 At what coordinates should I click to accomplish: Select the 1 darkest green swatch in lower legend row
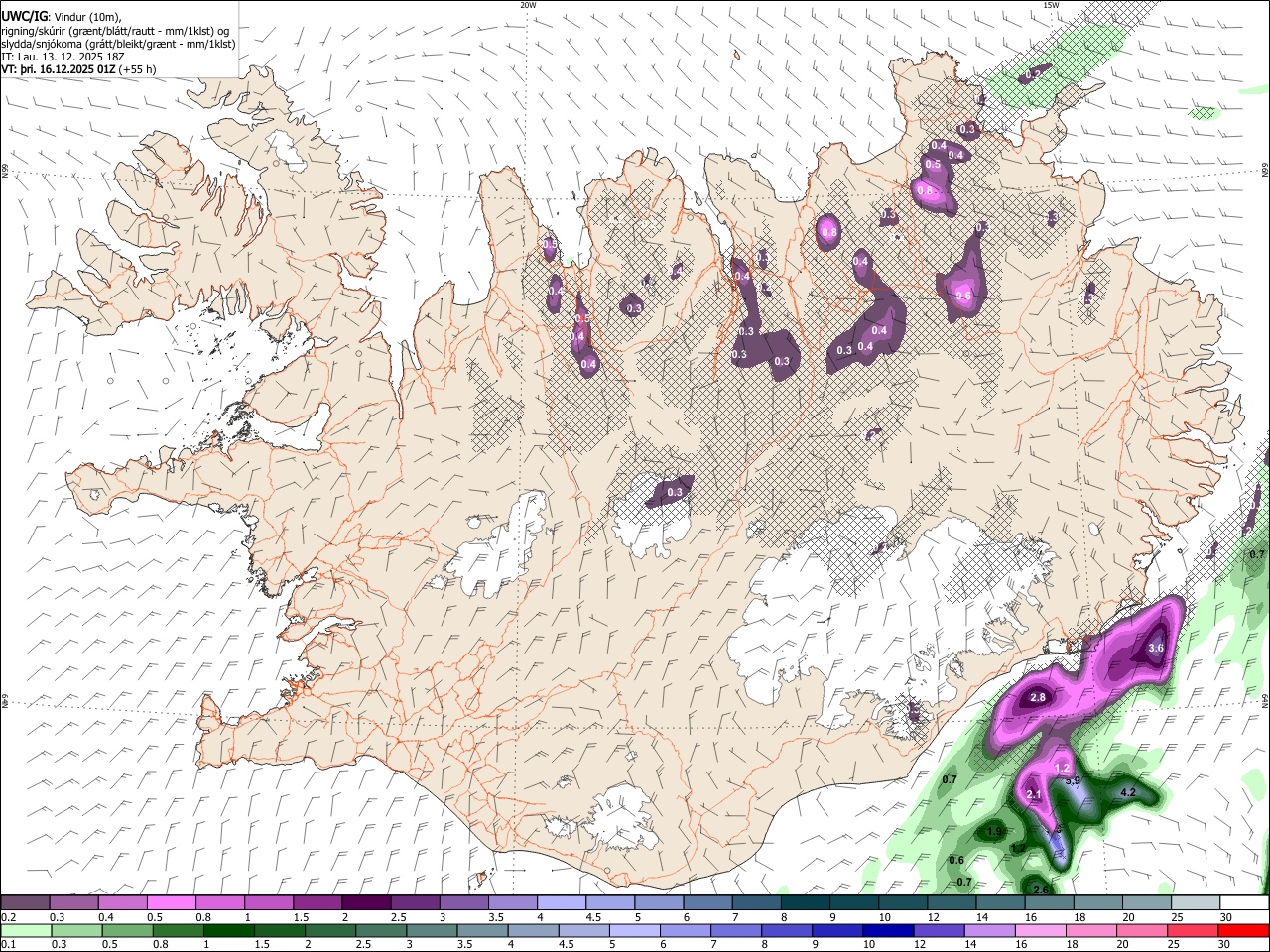point(228,930)
